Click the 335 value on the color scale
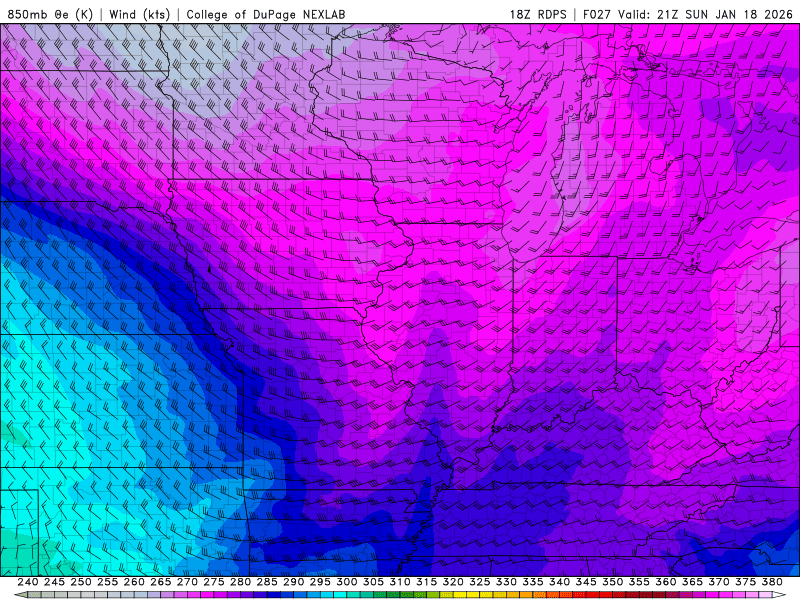Screen dimensions: 800x600 (x=533, y=582)
